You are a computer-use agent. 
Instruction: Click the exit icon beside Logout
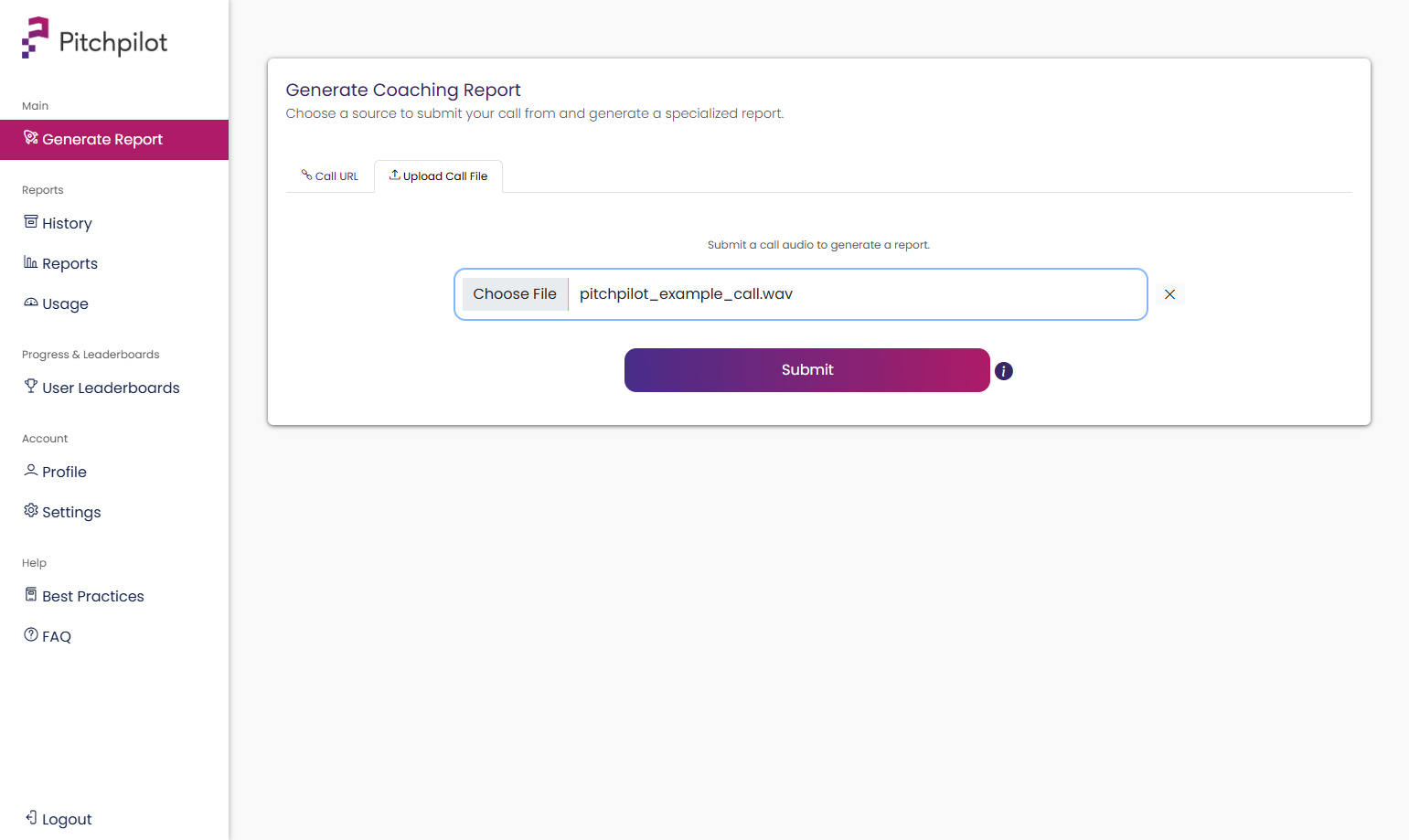31,817
